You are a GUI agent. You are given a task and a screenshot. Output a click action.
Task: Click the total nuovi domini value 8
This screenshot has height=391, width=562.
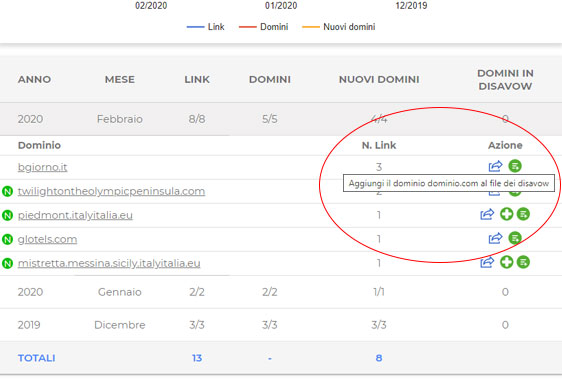[x=379, y=358]
